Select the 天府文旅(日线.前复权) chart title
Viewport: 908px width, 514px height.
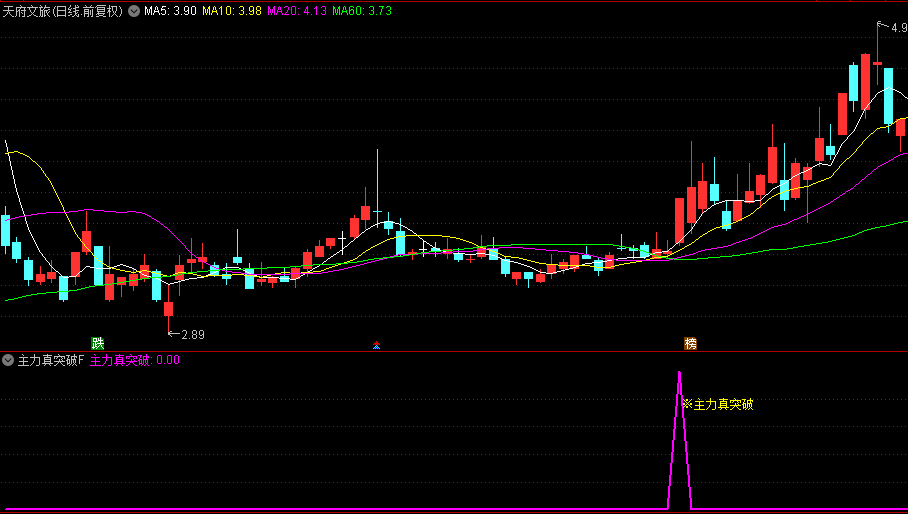click(63, 11)
